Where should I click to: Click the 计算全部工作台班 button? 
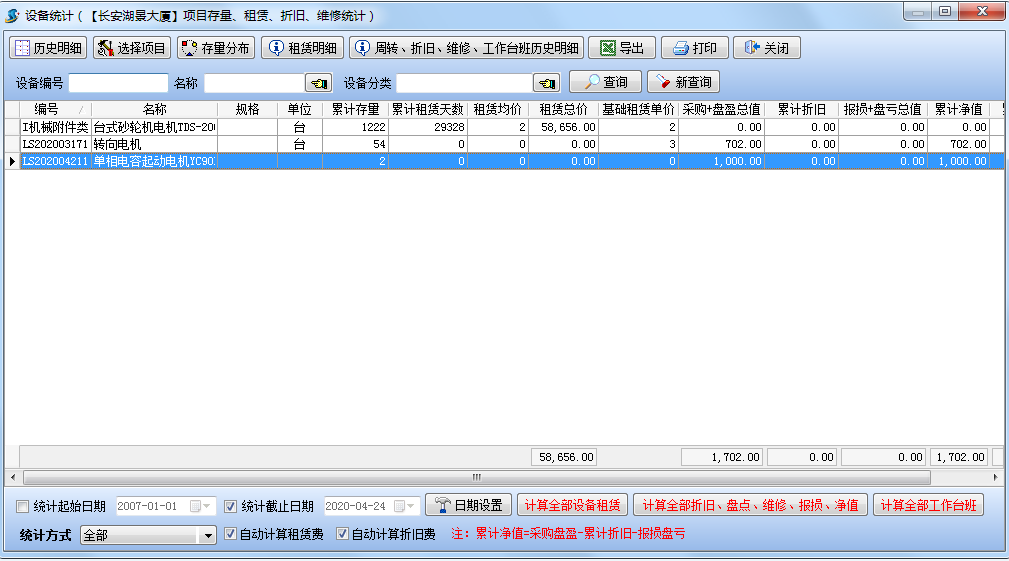[x=928, y=505]
